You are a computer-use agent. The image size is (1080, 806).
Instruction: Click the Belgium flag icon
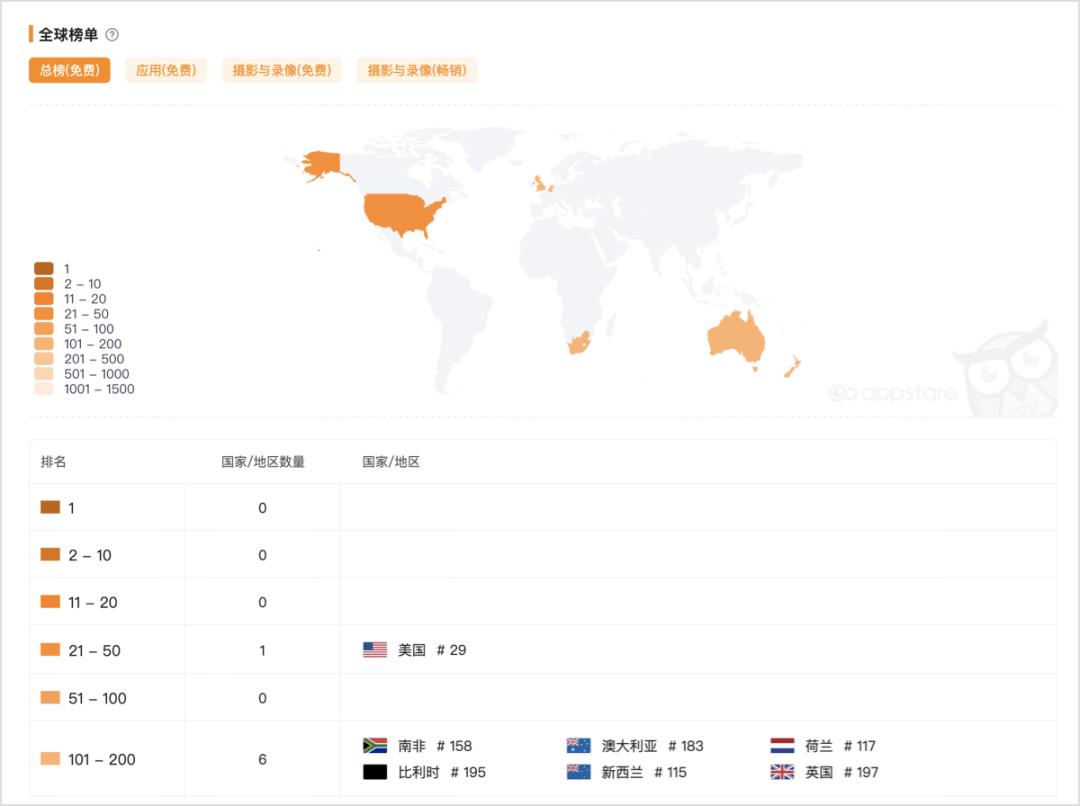click(x=375, y=772)
